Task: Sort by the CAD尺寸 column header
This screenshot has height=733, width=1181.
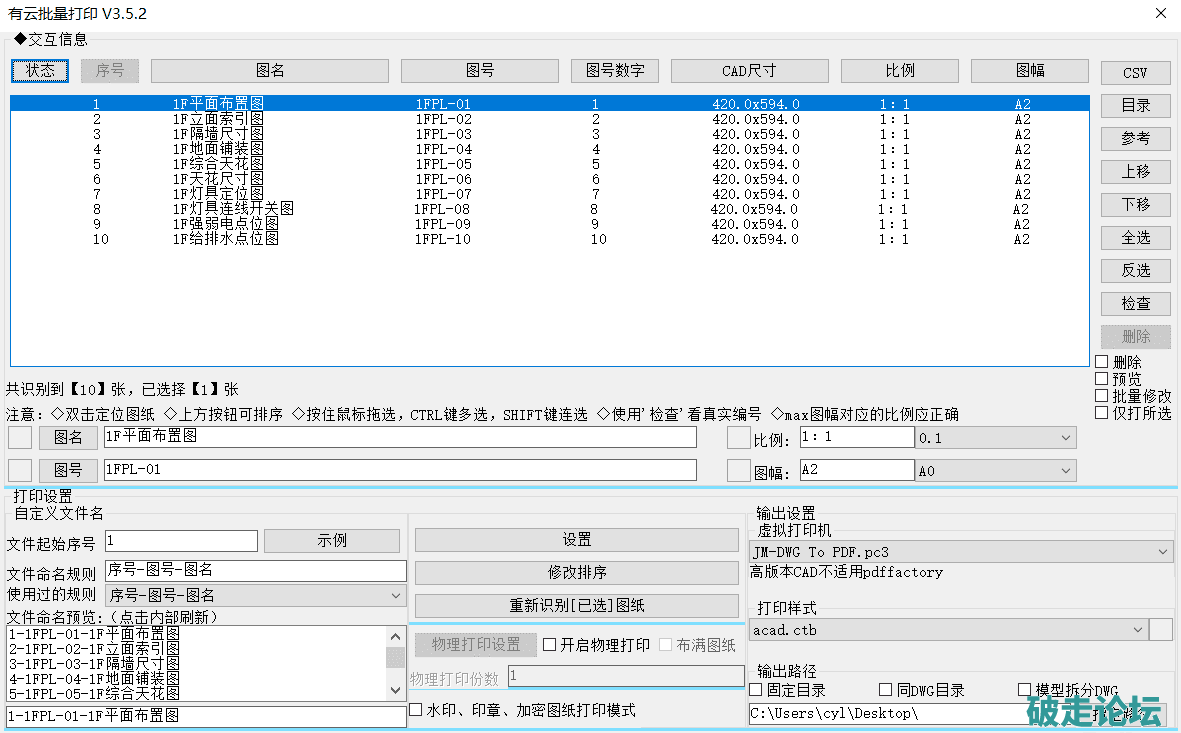Action: point(749,71)
